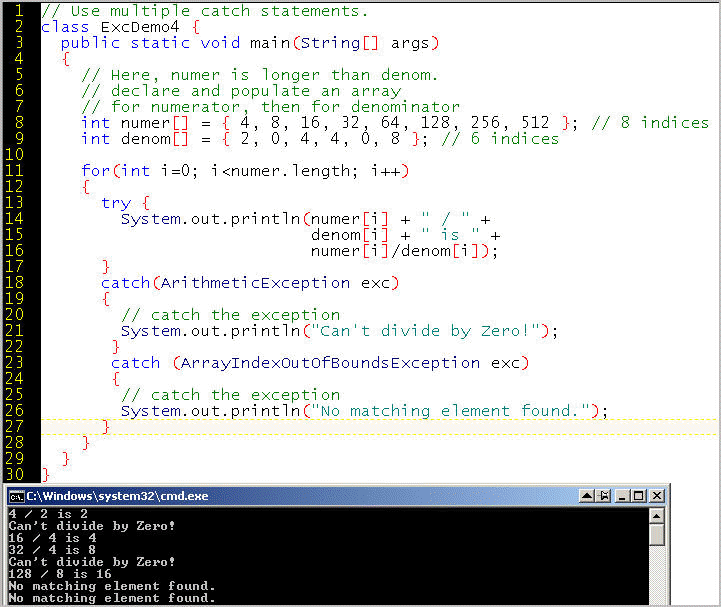Click the println "Can't divide by Zero!" code line
The height and width of the screenshot is (607, 721).
[x=339, y=331]
